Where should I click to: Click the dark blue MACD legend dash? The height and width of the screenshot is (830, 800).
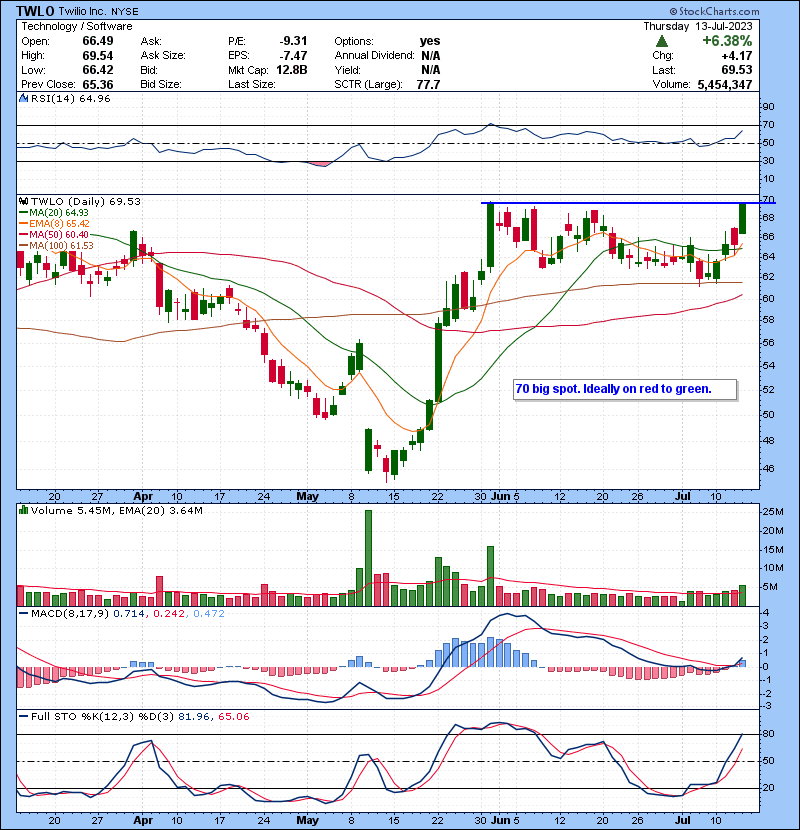coord(23,614)
